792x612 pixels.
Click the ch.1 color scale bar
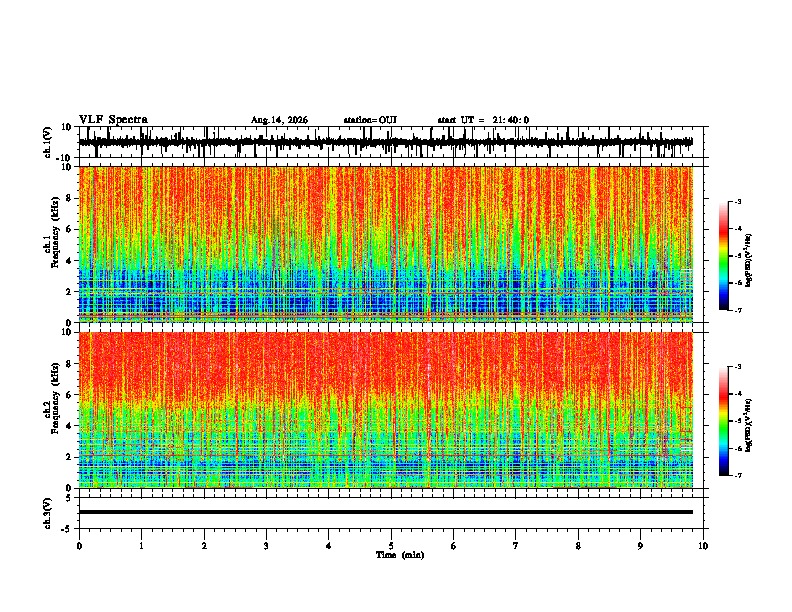coord(723,256)
